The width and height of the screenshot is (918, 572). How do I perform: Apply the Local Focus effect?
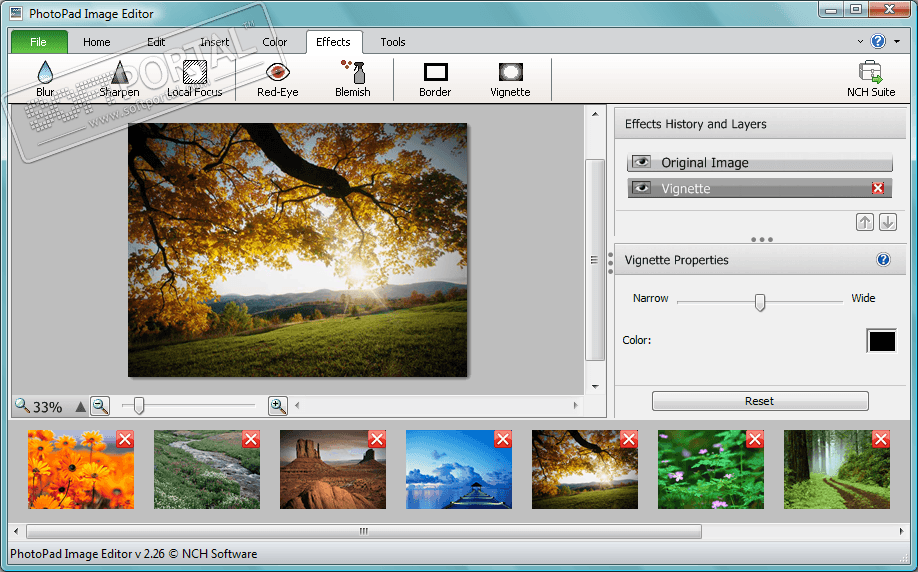(194, 79)
